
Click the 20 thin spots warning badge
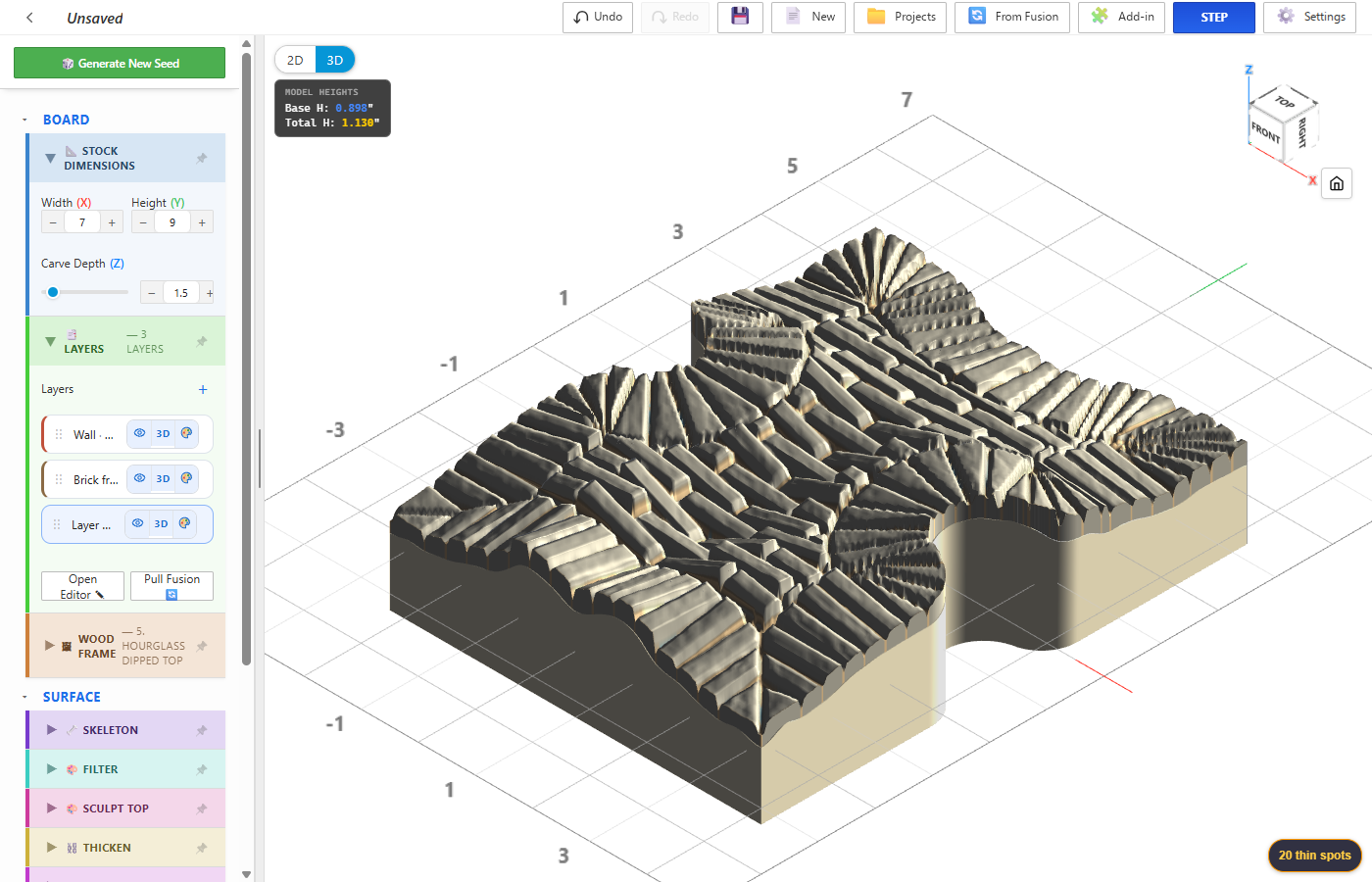[1314, 856]
